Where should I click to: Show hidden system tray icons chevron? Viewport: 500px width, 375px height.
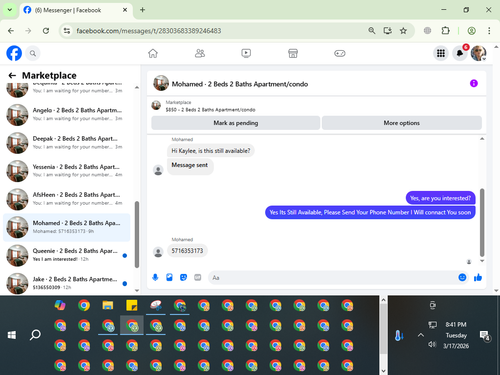[421, 335]
